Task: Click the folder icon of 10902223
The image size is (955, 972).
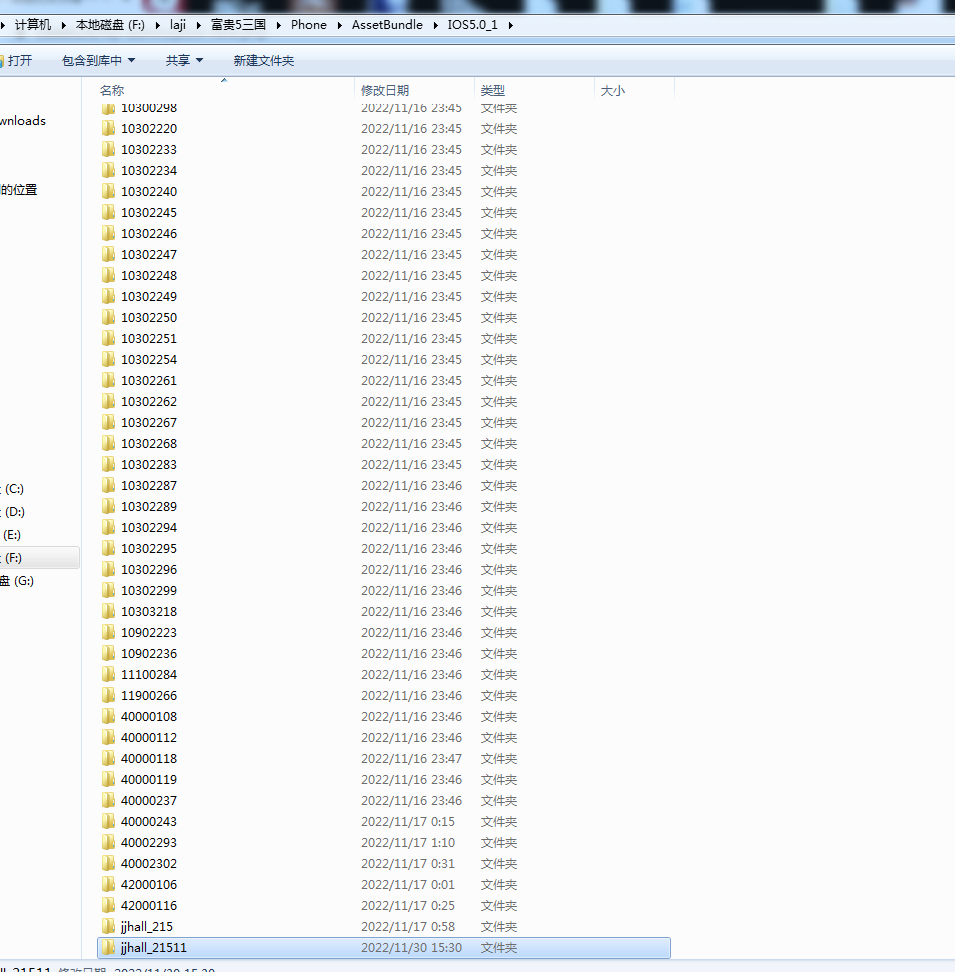Action: tap(108, 632)
